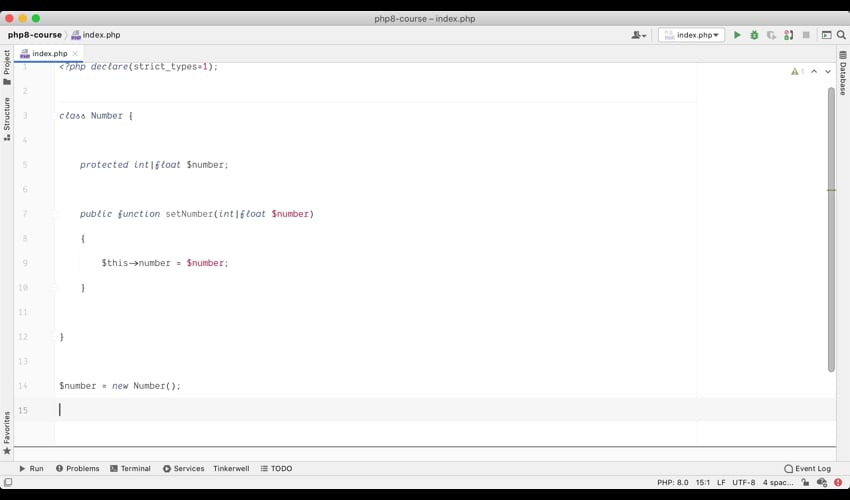Toggle the read-only lock icon
The width and height of the screenshot is (850, 500).
point(806,482)
